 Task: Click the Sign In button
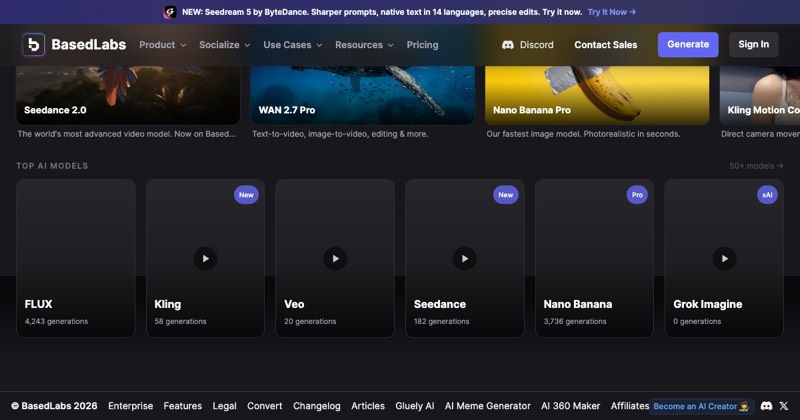coord(754,44)
